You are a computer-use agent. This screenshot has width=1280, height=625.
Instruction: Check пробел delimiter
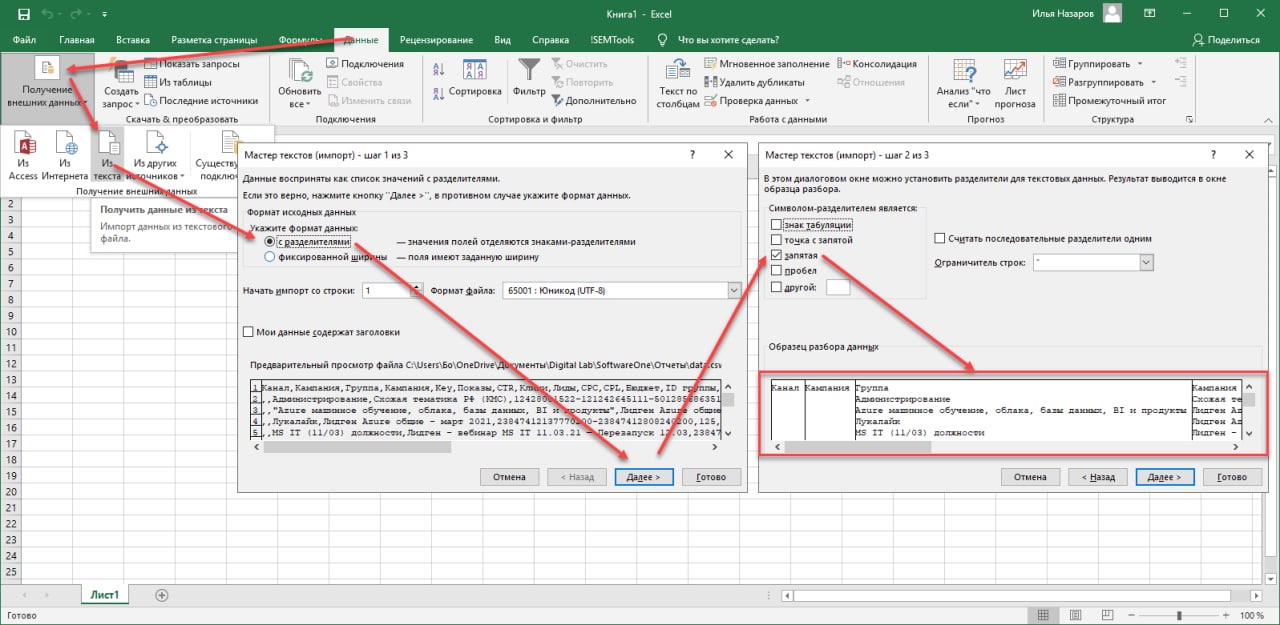tap(776, 271)
